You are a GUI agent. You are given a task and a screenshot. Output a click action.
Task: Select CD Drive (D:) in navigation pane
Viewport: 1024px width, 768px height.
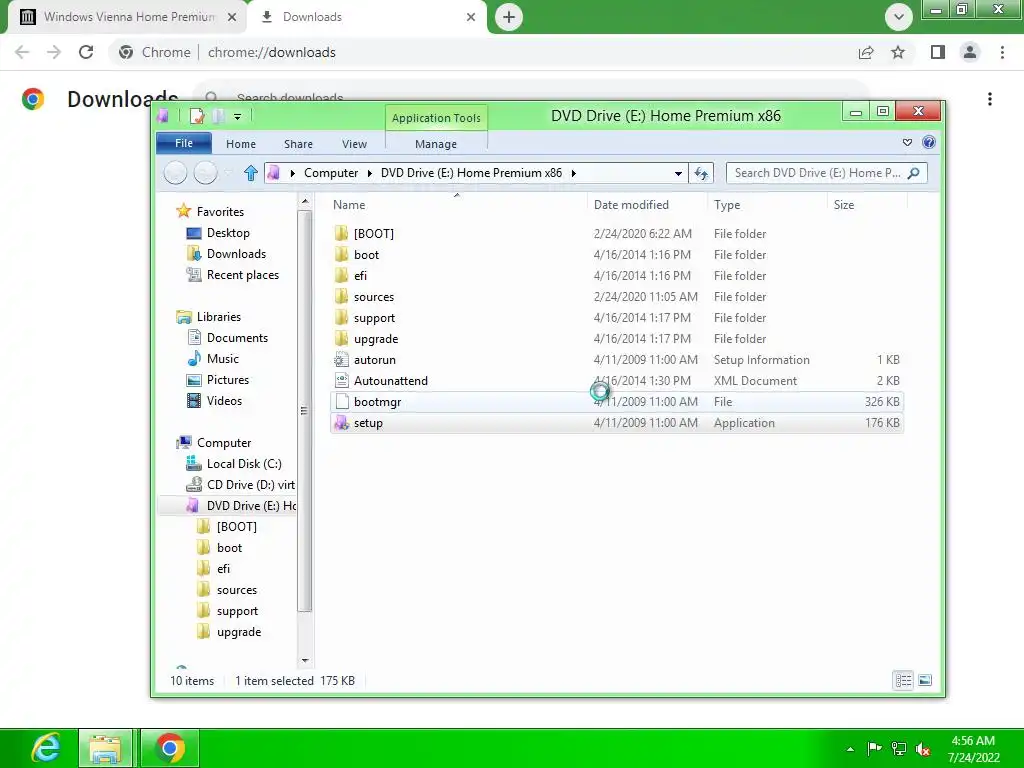(240, 485)
